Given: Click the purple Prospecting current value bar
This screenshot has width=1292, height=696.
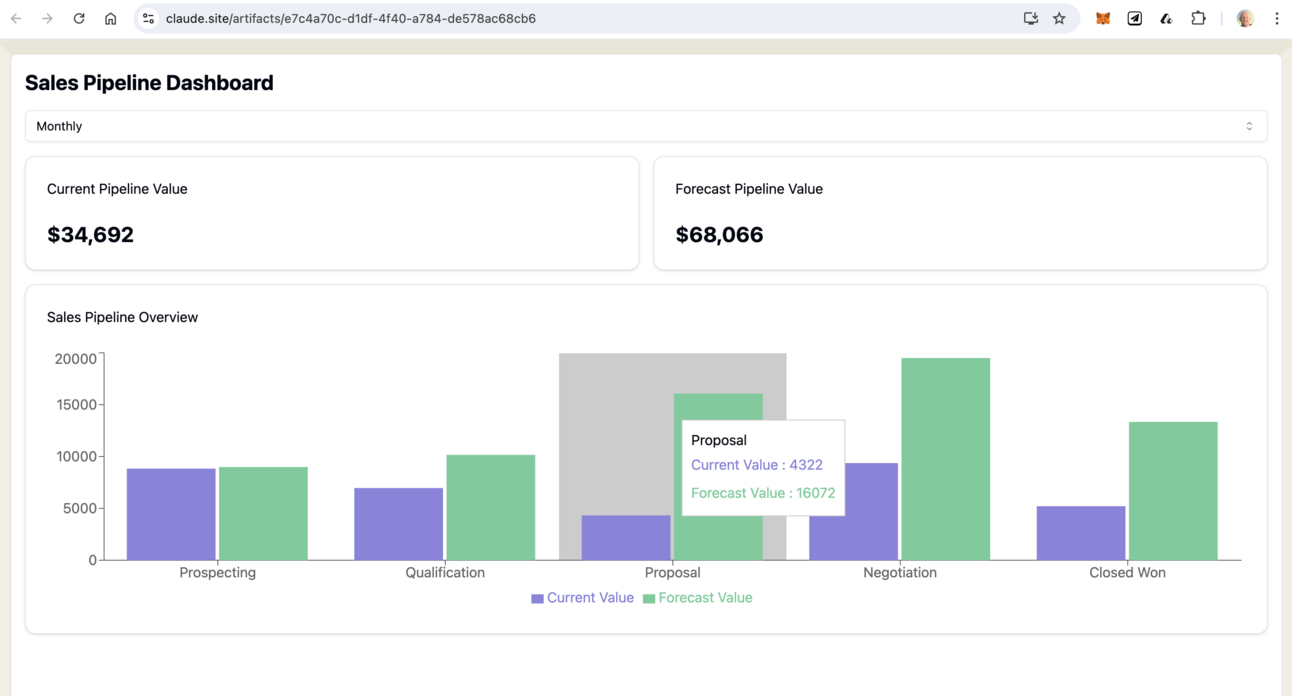Looking at the screenshot, I should [x=171, y=514].
